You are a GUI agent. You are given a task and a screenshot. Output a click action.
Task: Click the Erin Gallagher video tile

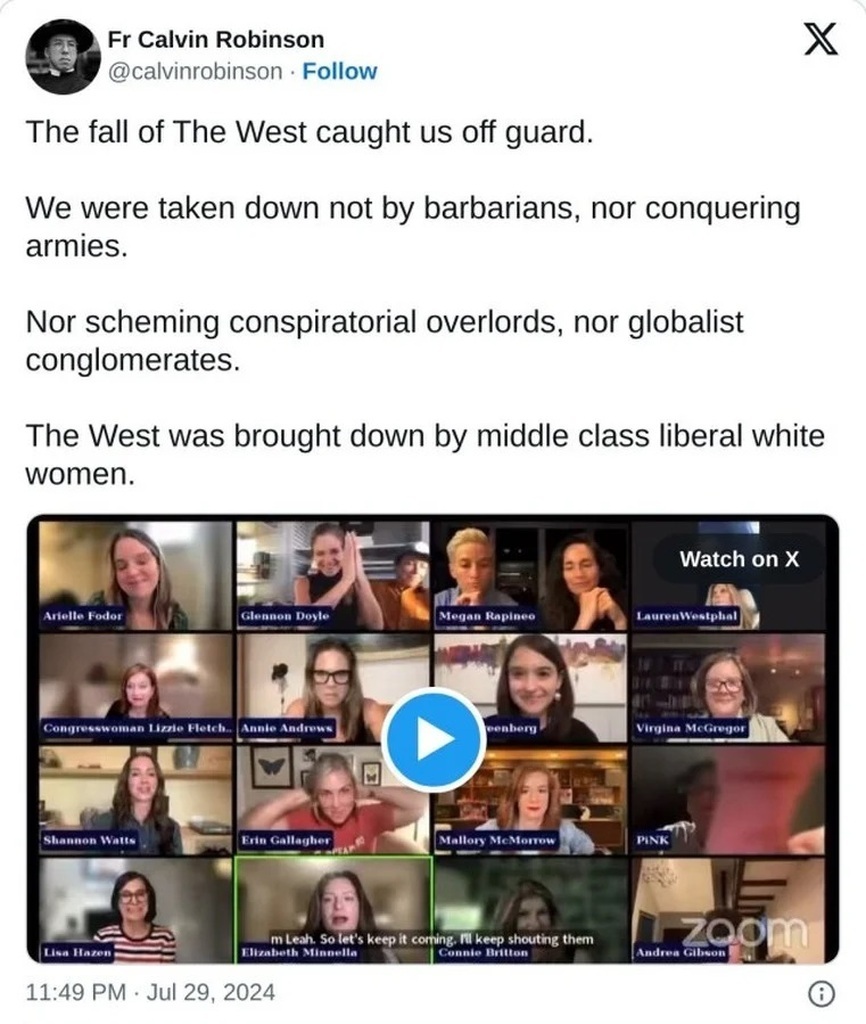coord(333,800)
